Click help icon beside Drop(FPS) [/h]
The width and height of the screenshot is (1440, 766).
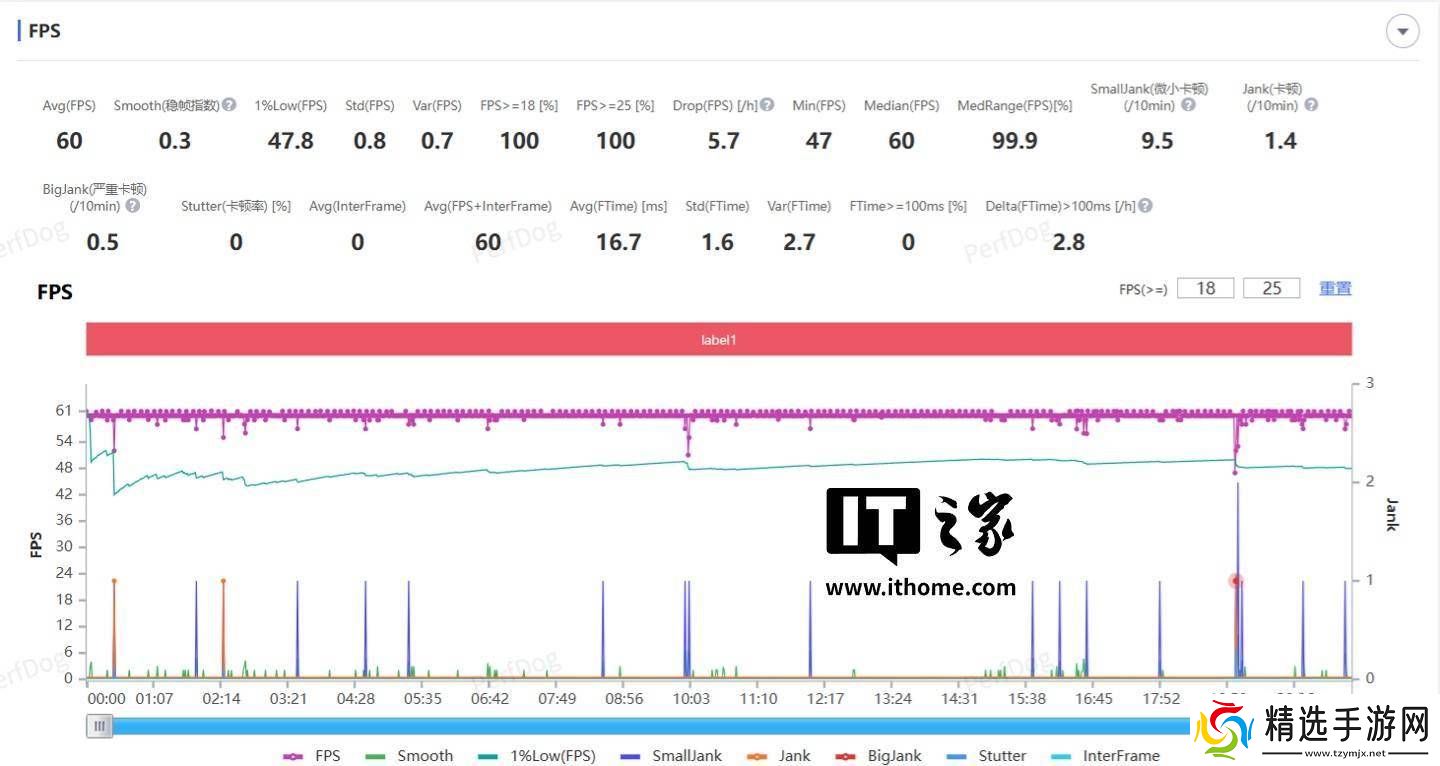[x=767, y=105]
